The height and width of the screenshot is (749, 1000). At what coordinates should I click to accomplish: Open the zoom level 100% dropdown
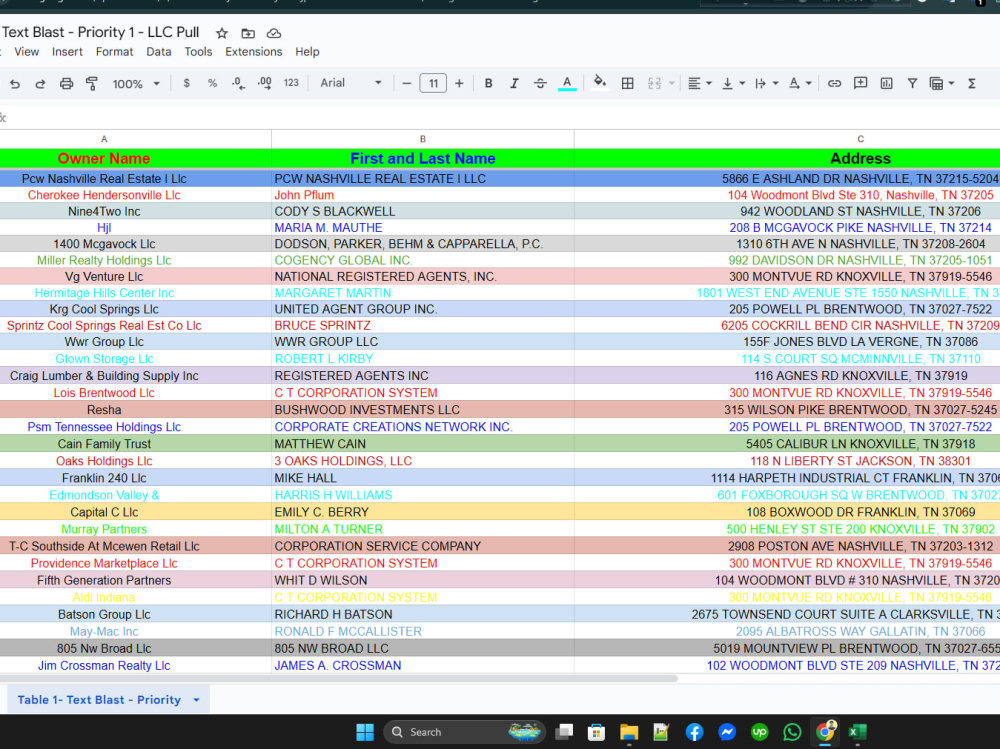[136, 84]
